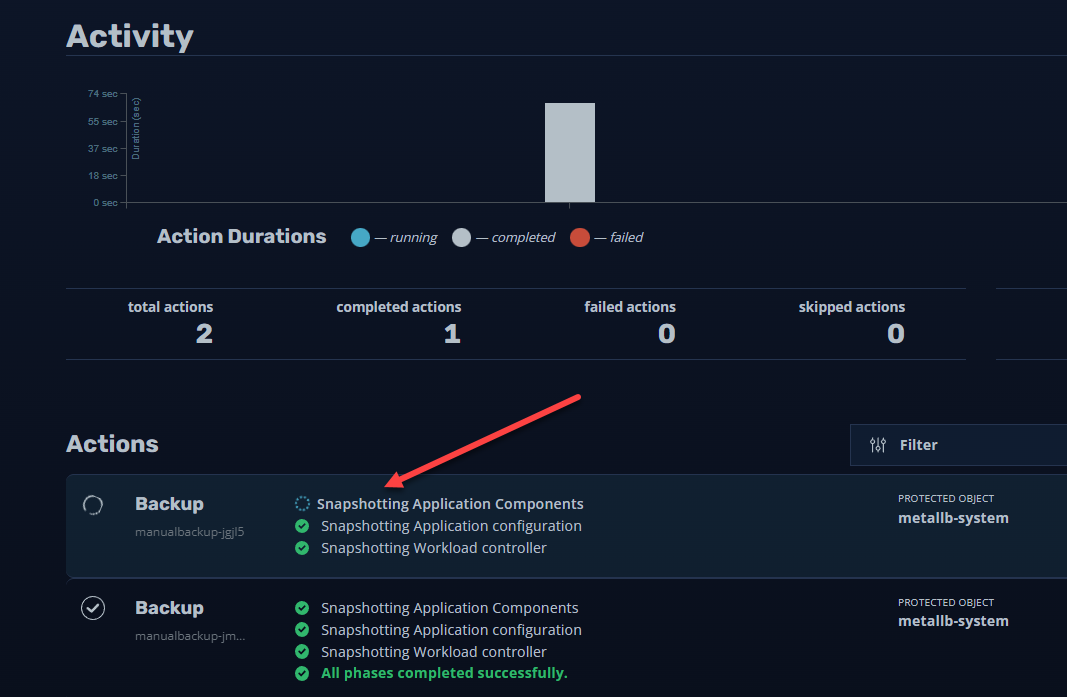Click the green check for completed backup's Application Components
This screenshot has height=697, width=1067.
coord(302,608)
